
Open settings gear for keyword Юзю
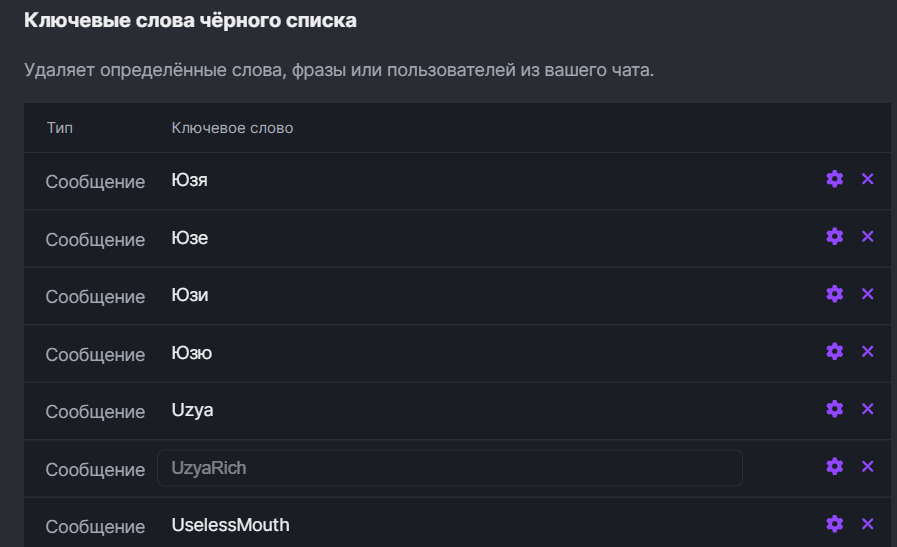pyautogui.click(x=835, y=352)
